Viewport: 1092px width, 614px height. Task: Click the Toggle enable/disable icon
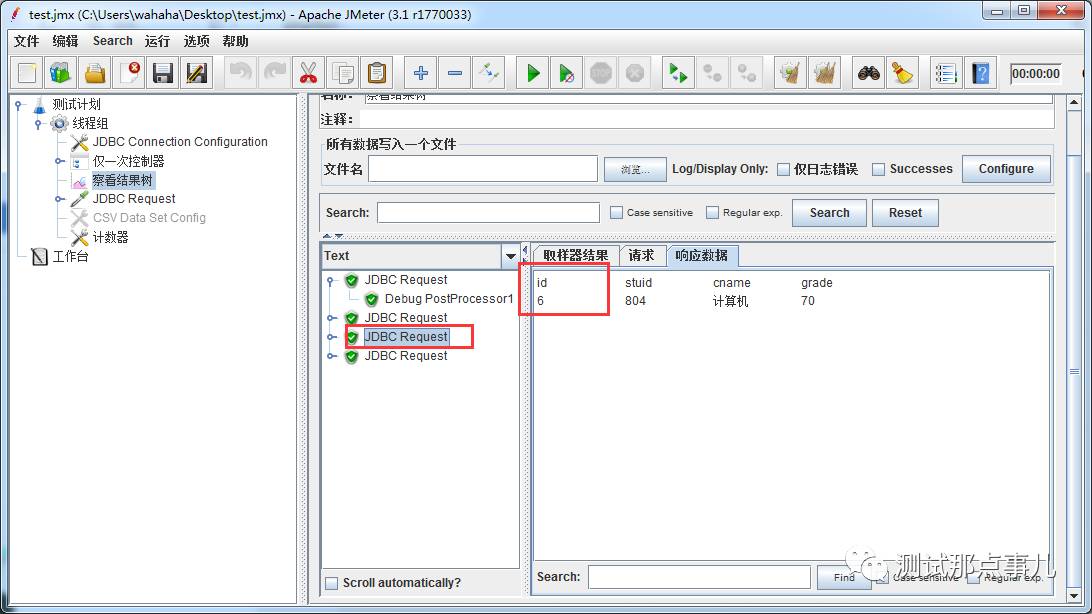tap(489, 73)
